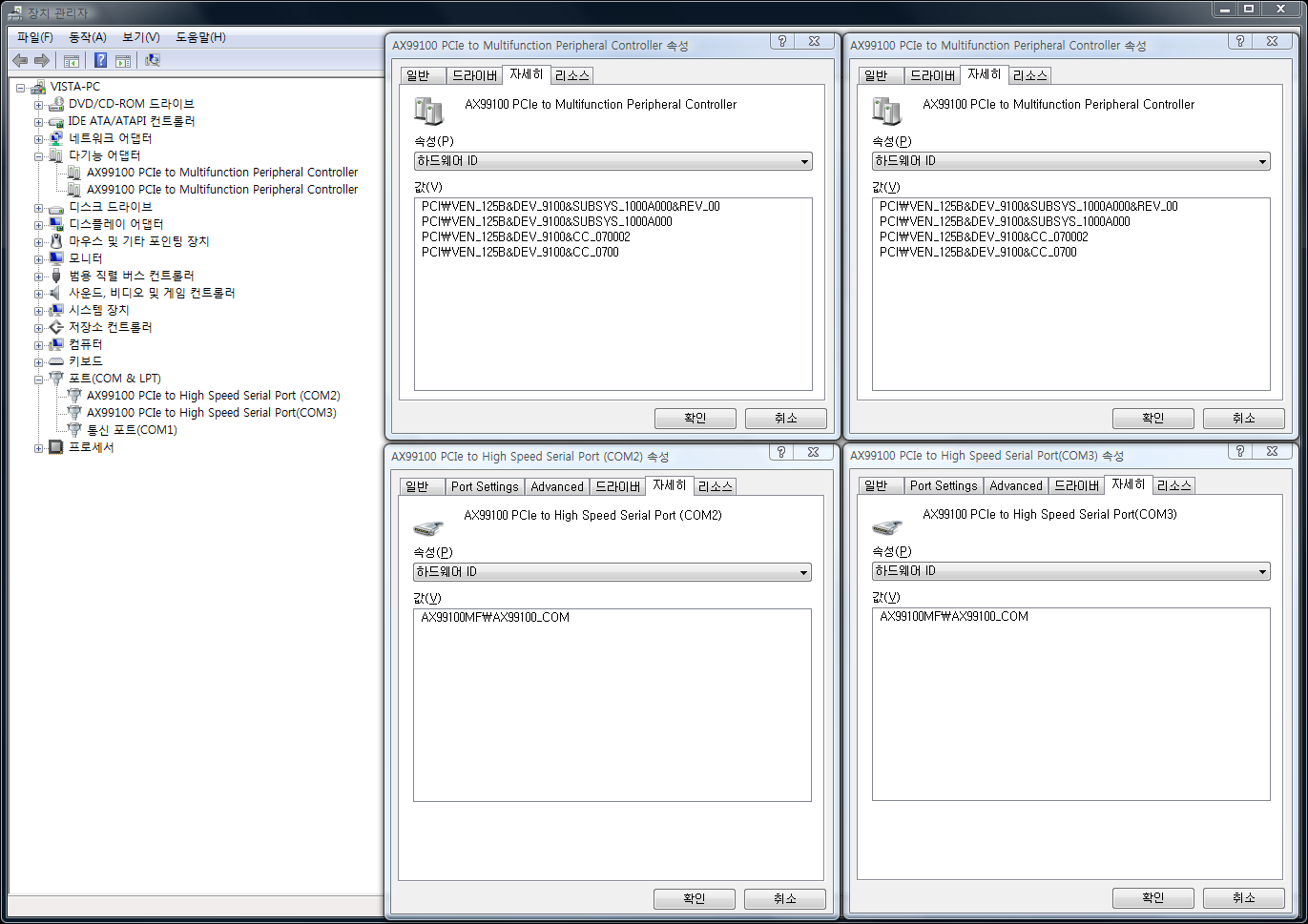This screenshot has width=1308, height=924.
Task: Go back using the toolbar back arrow
Action: point(20,60)
